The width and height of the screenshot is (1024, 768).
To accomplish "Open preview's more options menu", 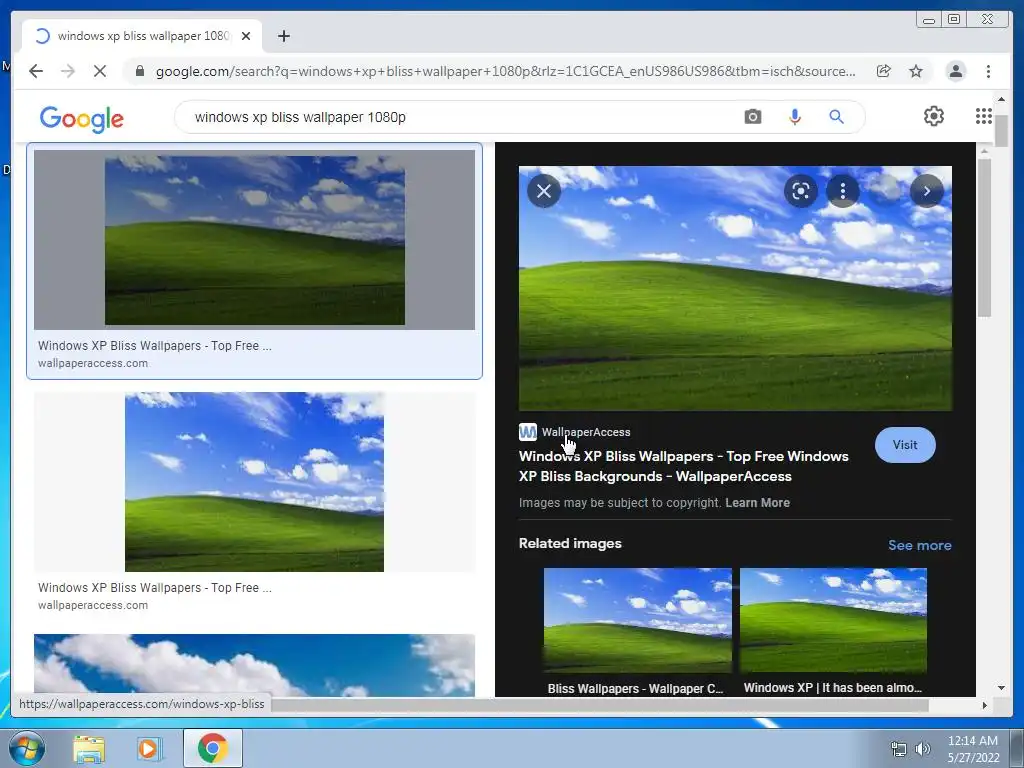I will point(843,191).
